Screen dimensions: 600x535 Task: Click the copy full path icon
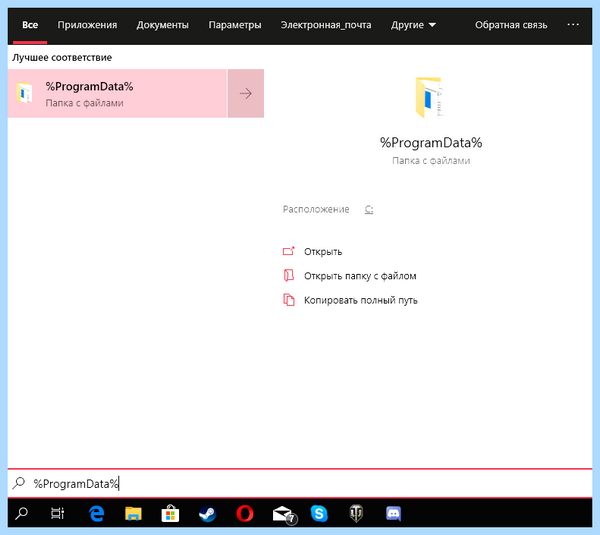(289, 300)
